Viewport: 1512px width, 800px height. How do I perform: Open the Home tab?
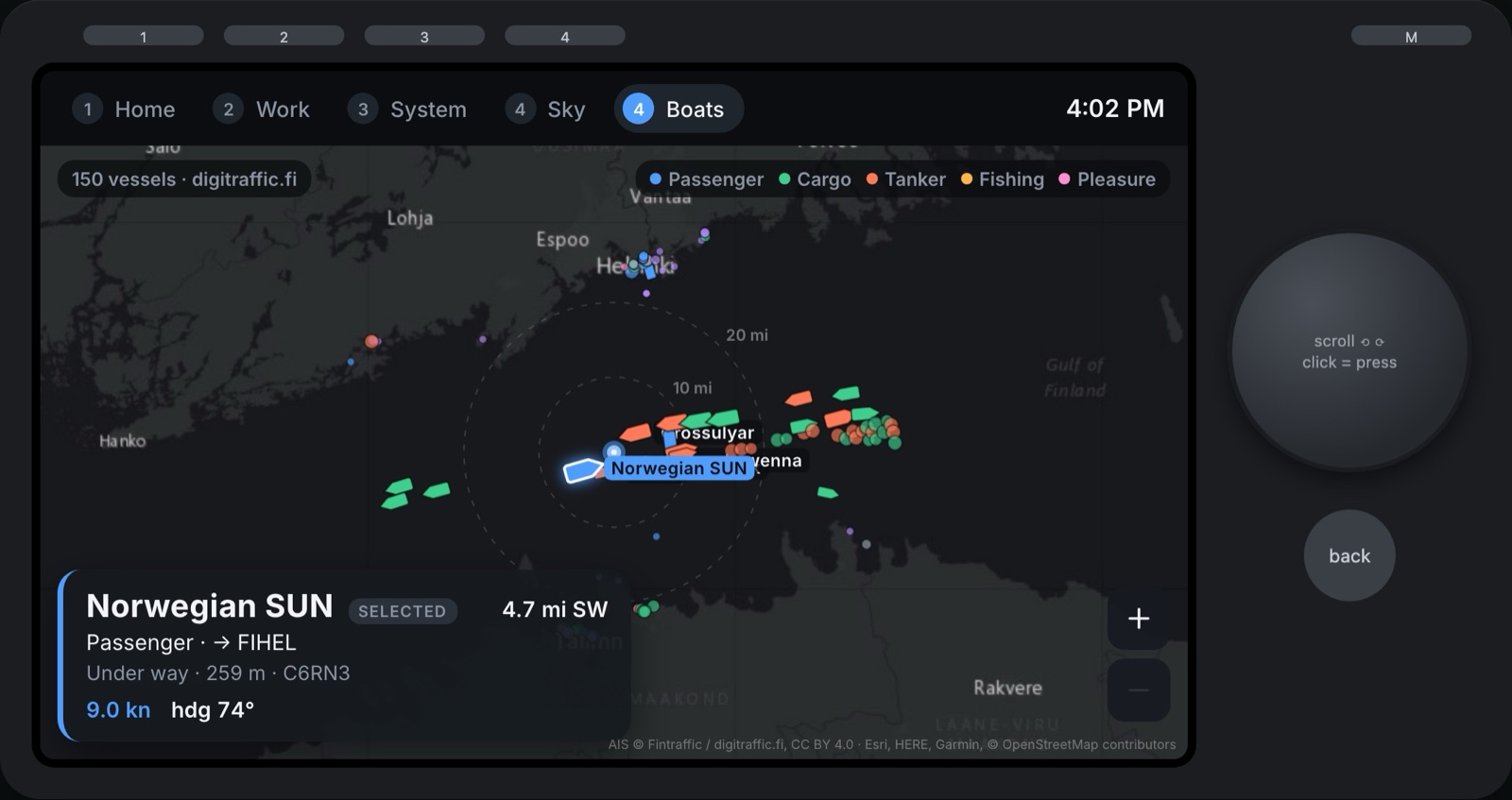(x=125, y=110)
